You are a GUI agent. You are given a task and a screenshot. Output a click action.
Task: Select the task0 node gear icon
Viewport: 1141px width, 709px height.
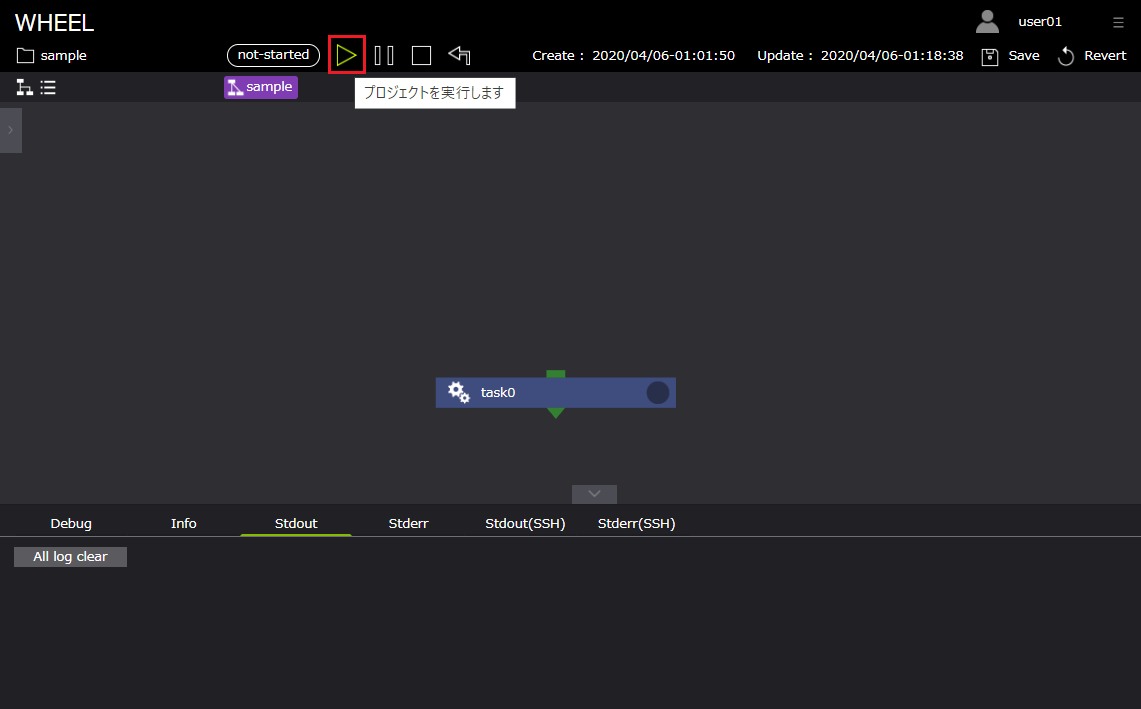pos(459,393)
